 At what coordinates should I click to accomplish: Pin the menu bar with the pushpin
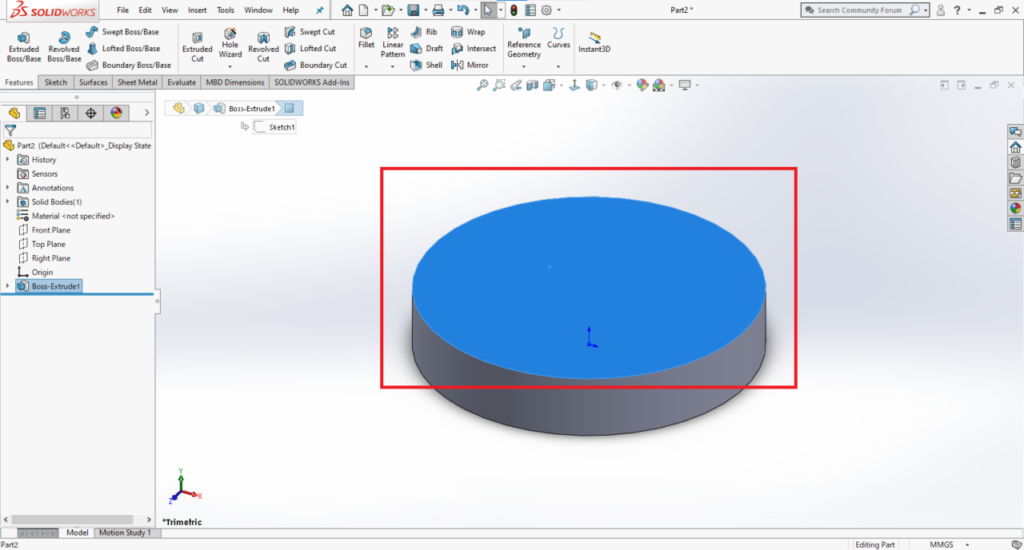[x=319, y=10]
